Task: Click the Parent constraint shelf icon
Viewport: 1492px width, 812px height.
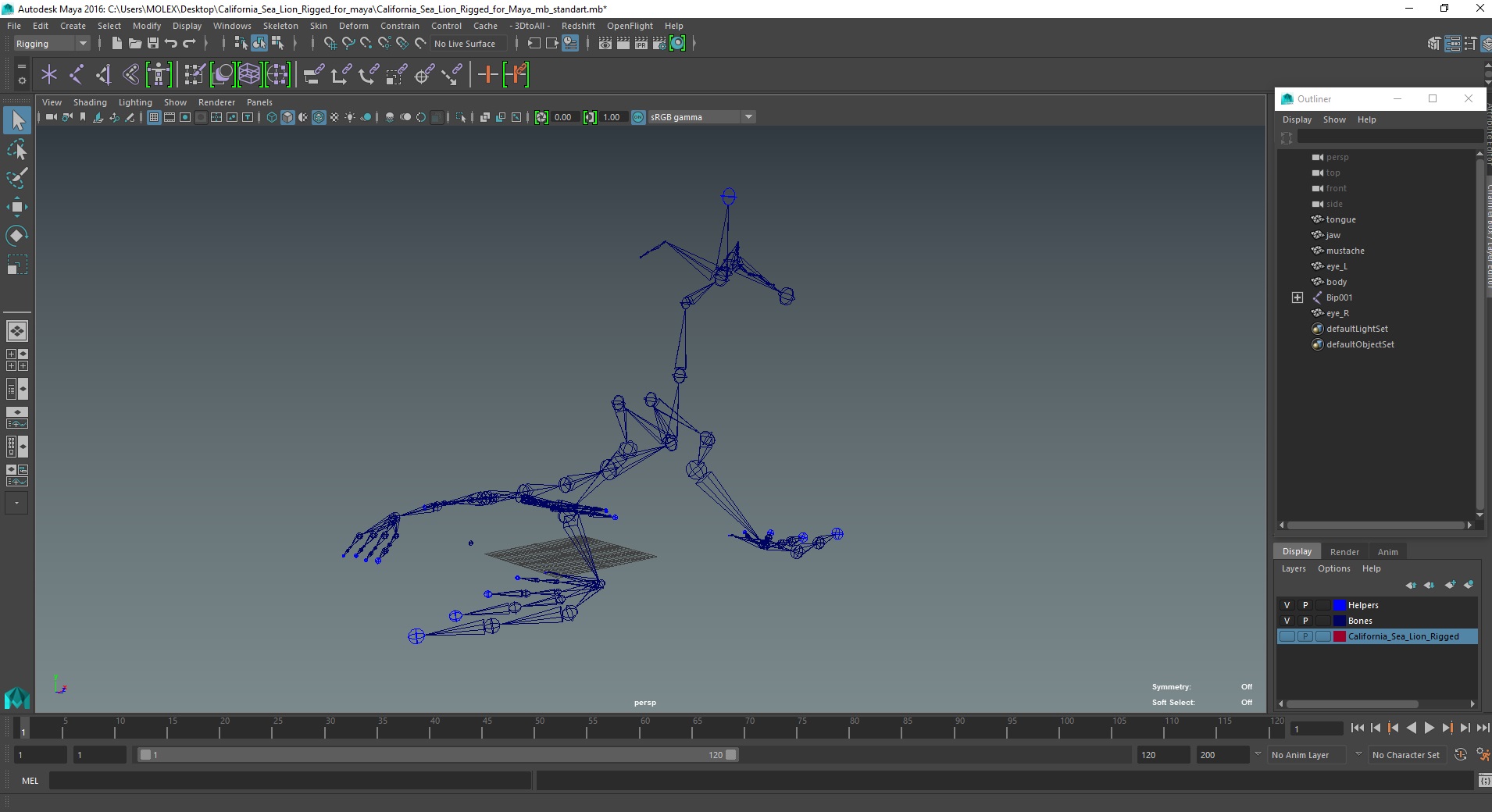Action: 313,75
